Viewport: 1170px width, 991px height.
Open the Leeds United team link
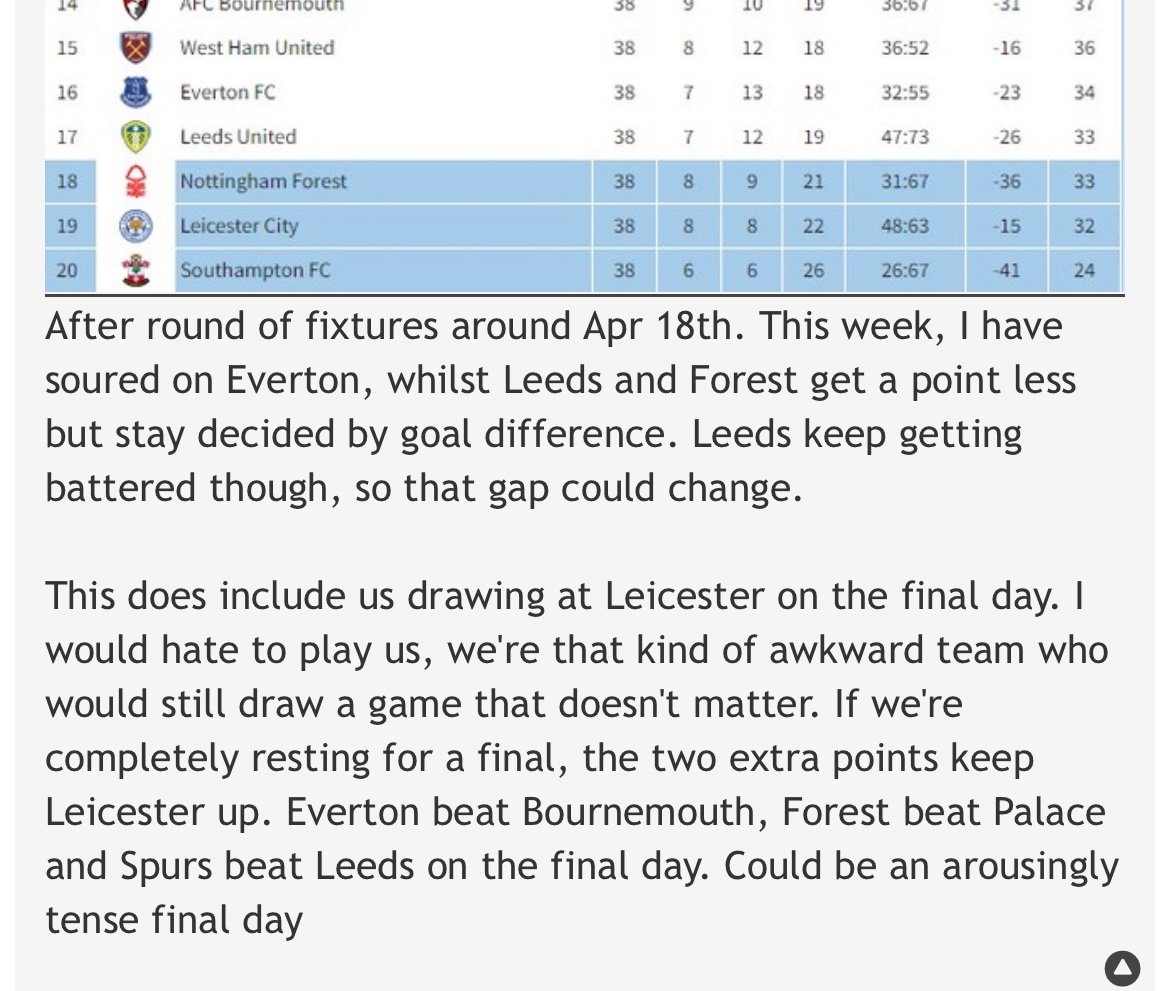(x=238, y=137)
